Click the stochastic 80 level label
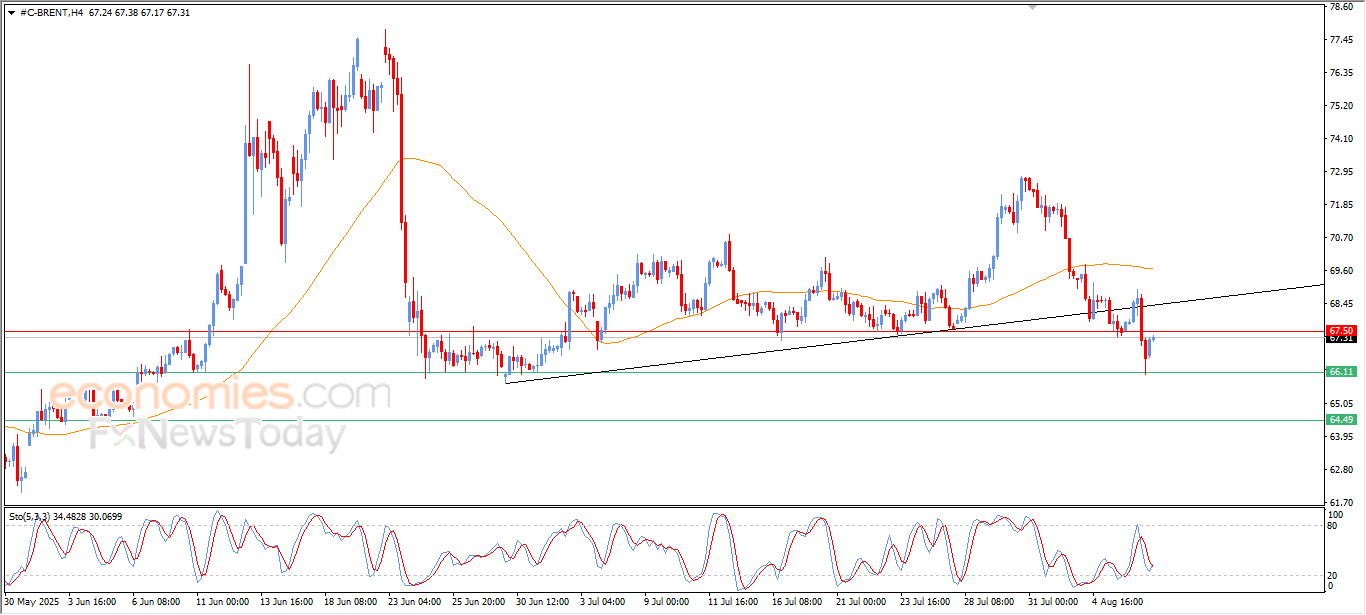The height and width of the screenshot is (615, 1366). click(1333, 524)
